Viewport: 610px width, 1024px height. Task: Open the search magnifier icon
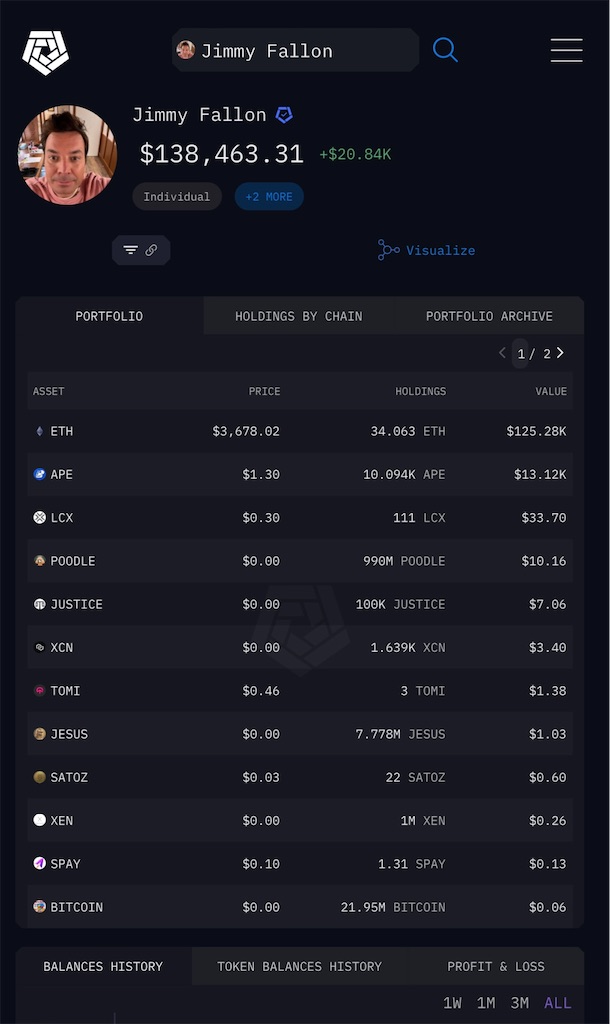coord(445,50)
